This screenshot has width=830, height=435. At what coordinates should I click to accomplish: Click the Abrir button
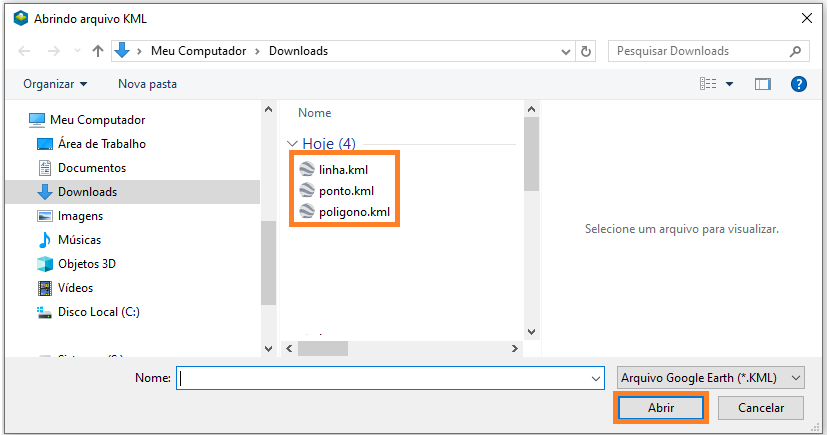point(660,408)
